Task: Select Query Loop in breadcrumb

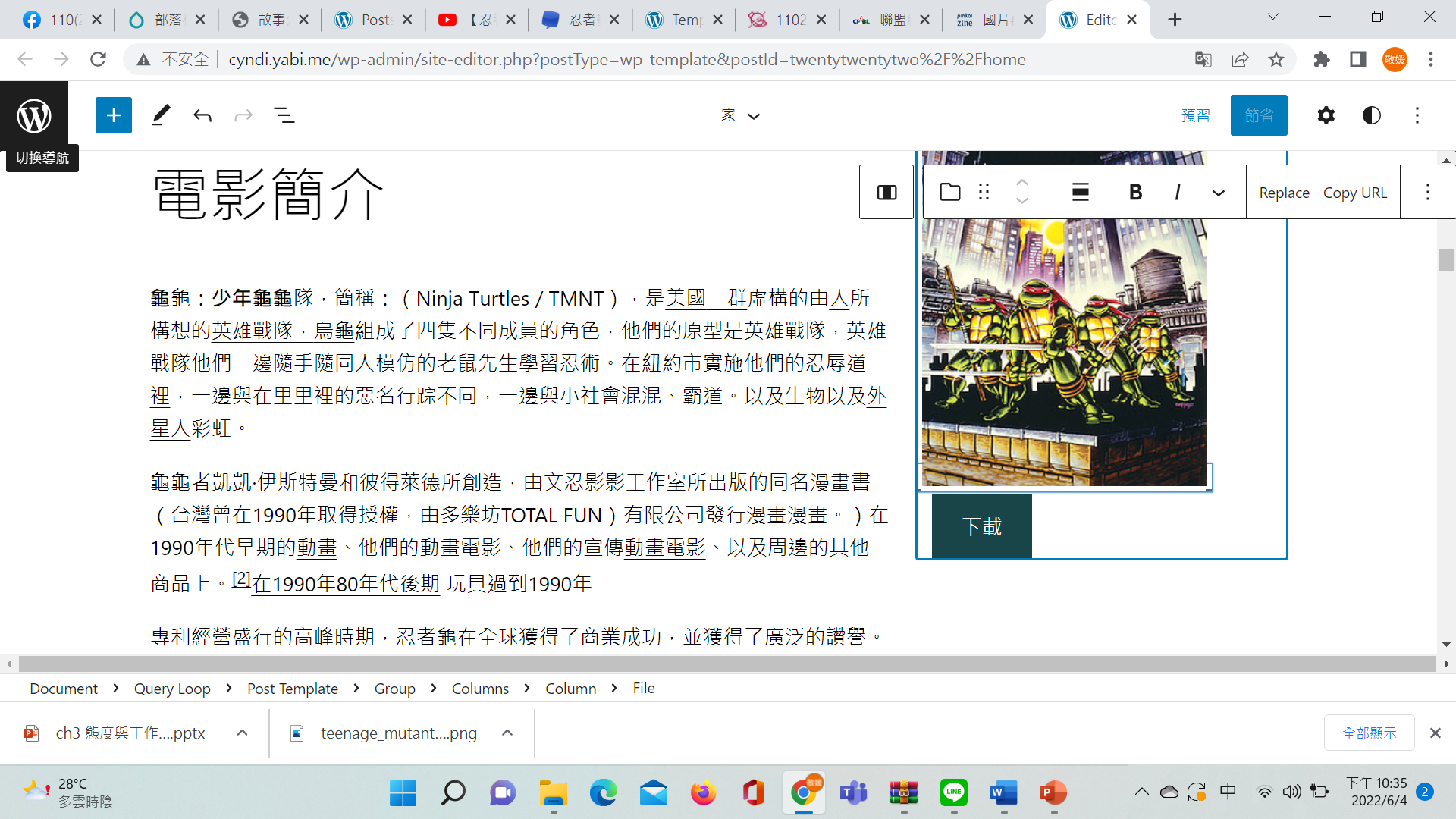Action: pyautogui.click(x=172, y=689)
